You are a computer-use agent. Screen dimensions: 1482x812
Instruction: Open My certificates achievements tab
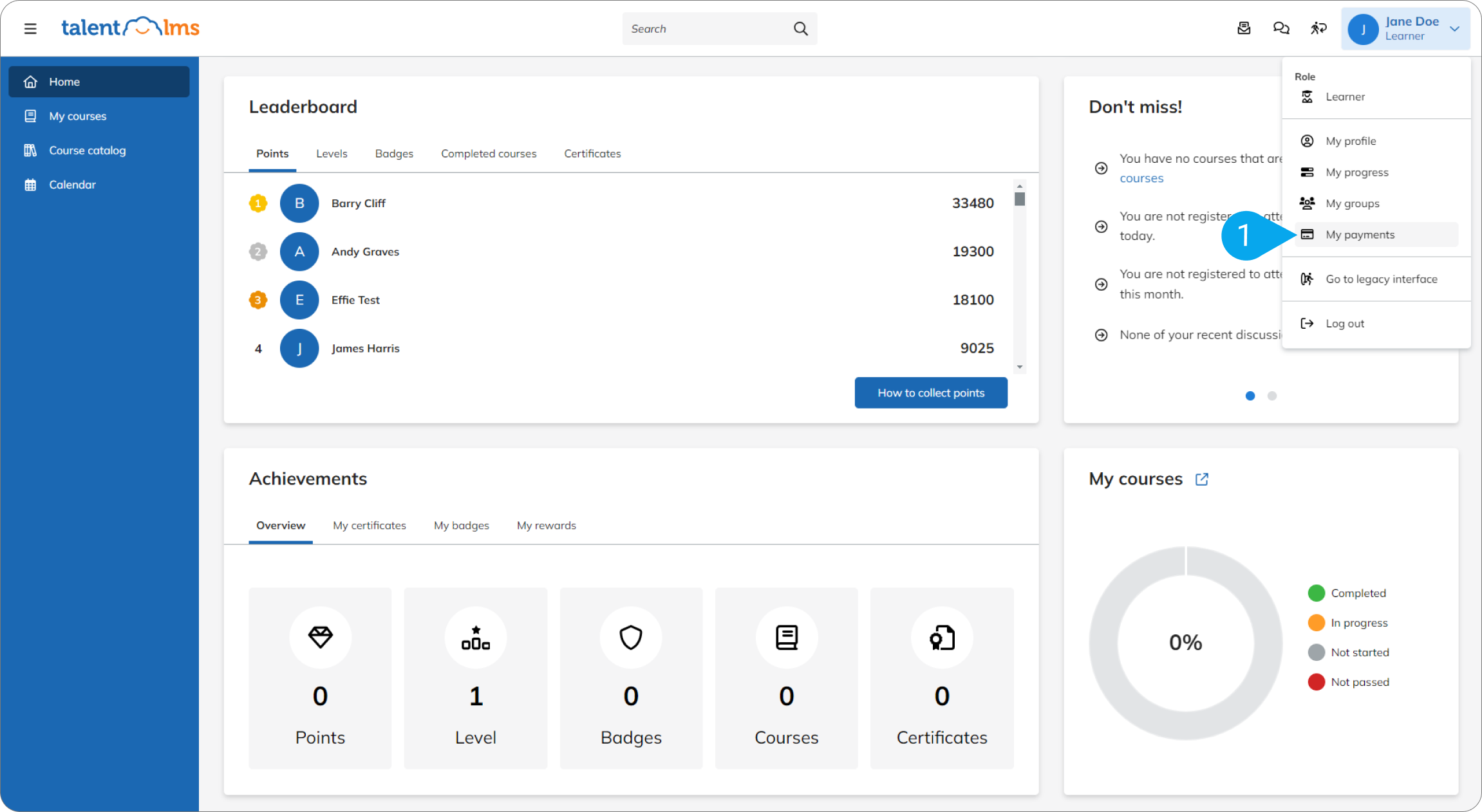point(370,526)
